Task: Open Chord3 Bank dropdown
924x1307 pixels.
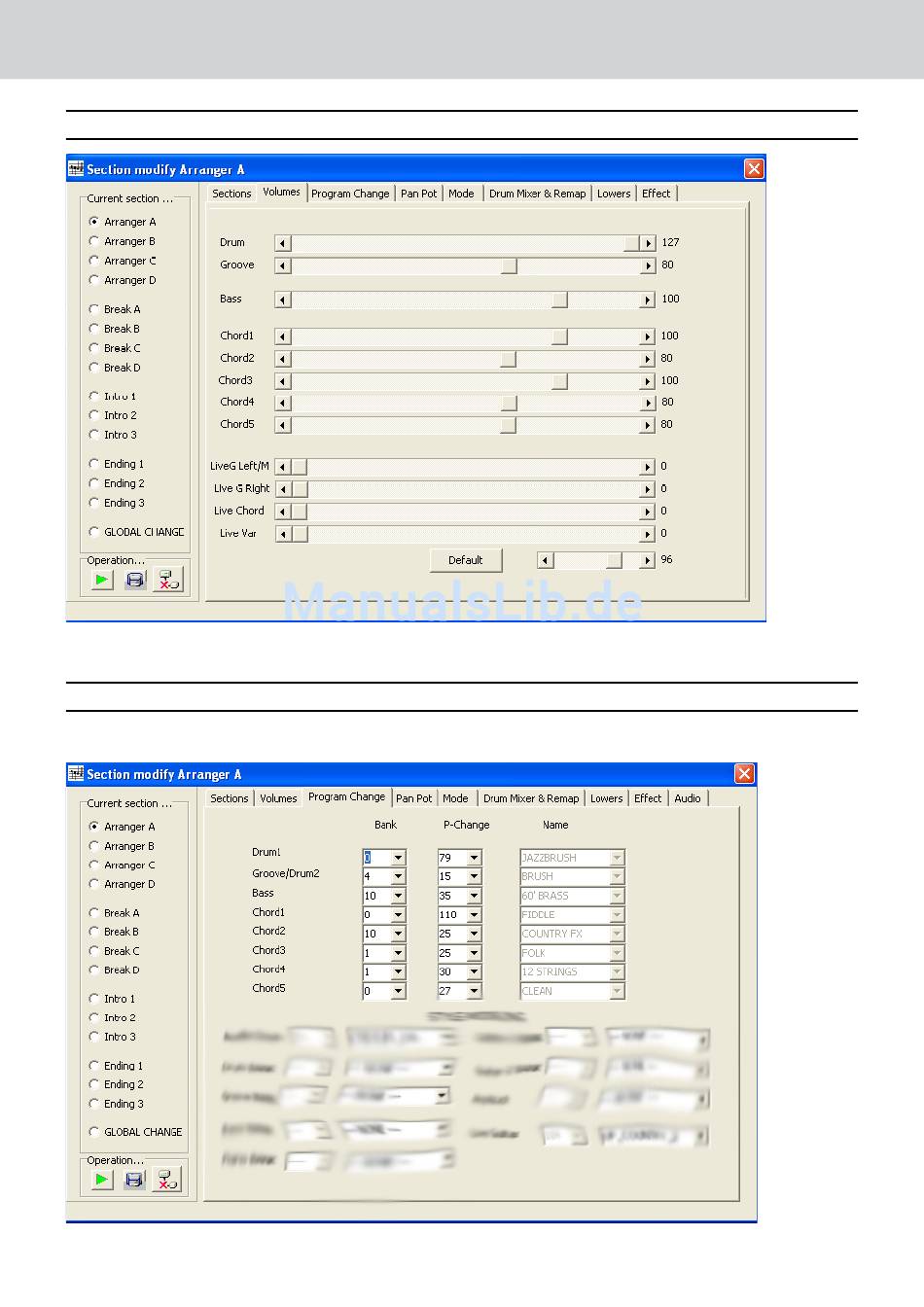Action: (398, 953)
